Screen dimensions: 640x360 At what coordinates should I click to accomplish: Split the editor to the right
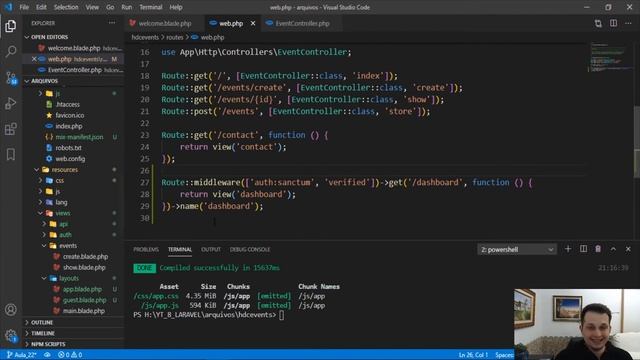click(613, 23)
